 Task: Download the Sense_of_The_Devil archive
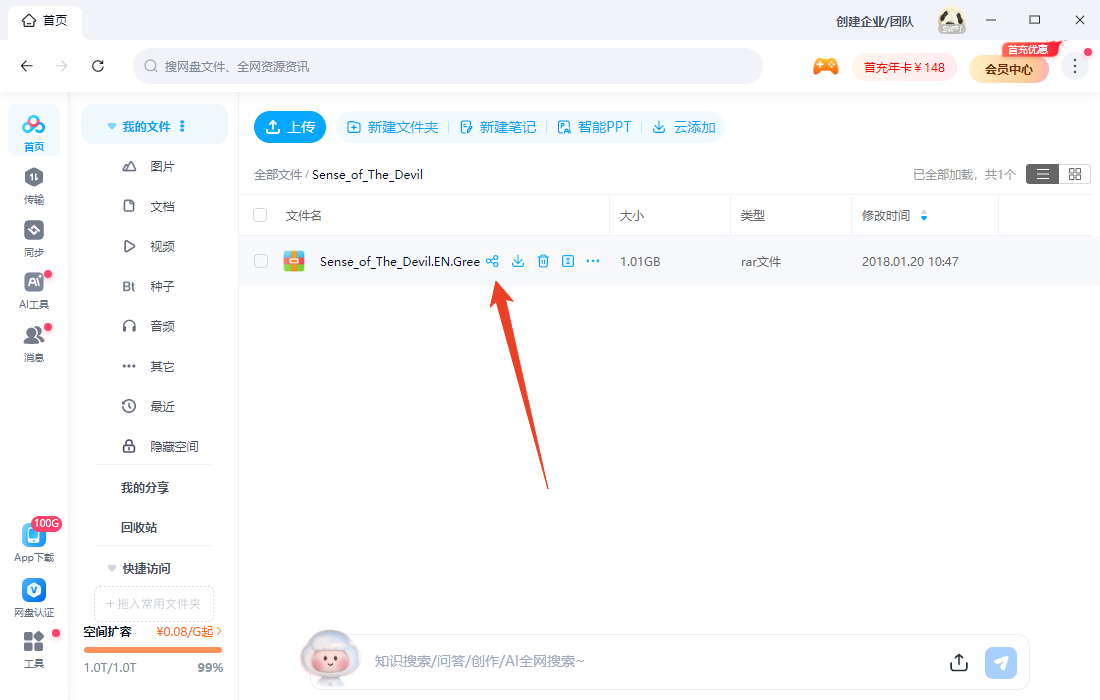click(x=517, y=261)
